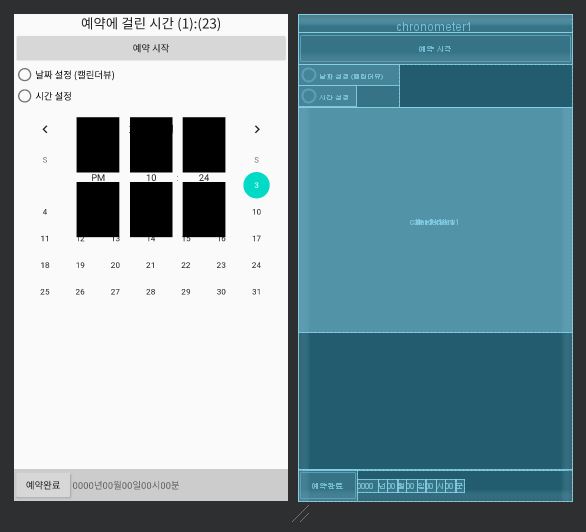Click the 예약에 걸린 시간 (1):(23) chronometer text

151,24
